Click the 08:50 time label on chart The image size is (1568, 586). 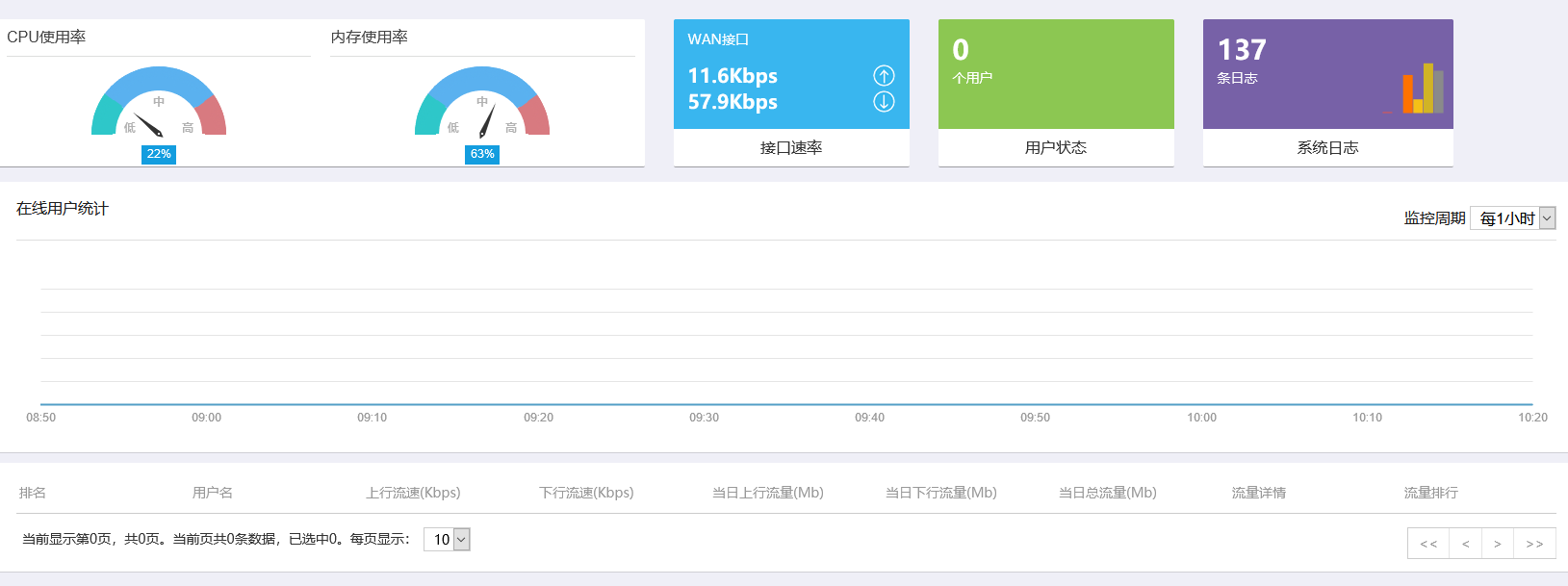pos(40,418)
